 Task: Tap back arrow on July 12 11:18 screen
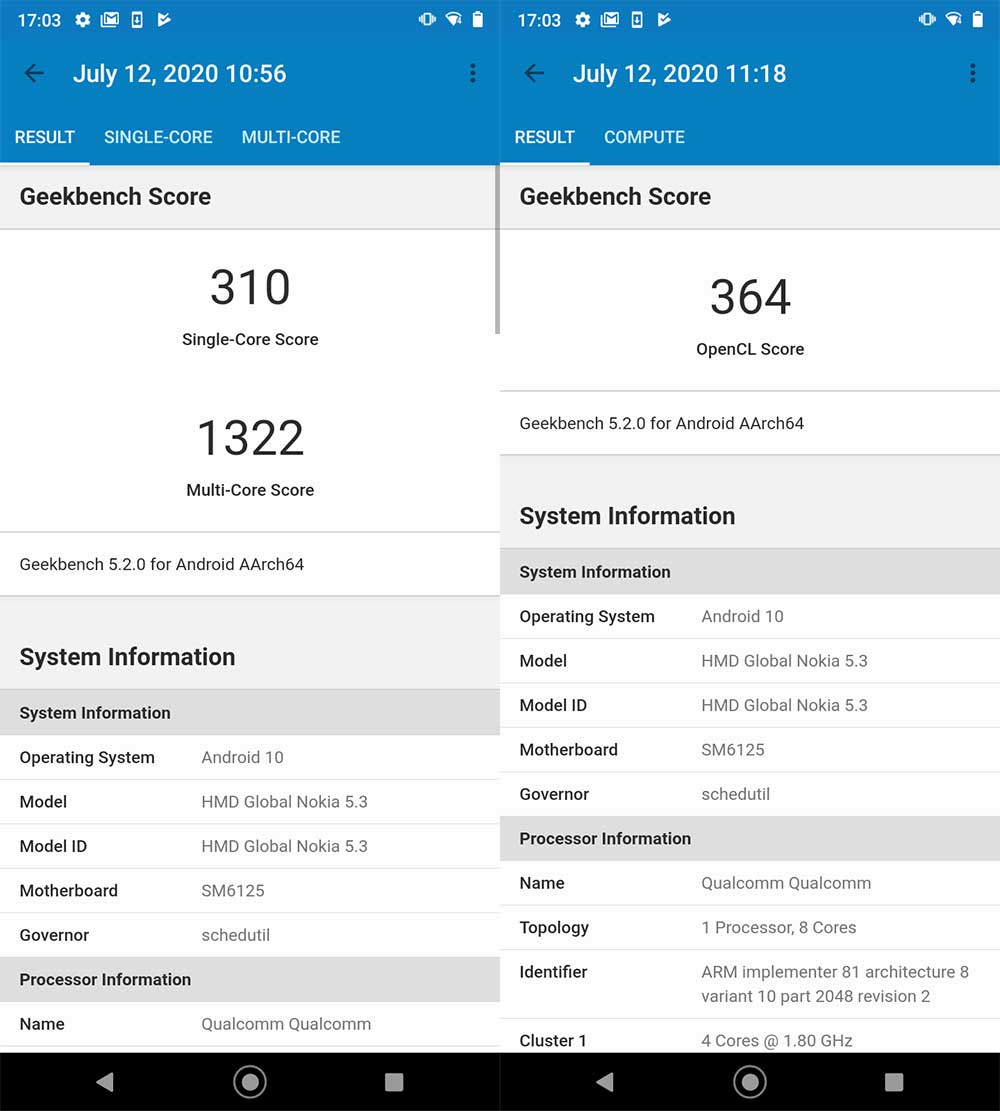click(534, 73)
